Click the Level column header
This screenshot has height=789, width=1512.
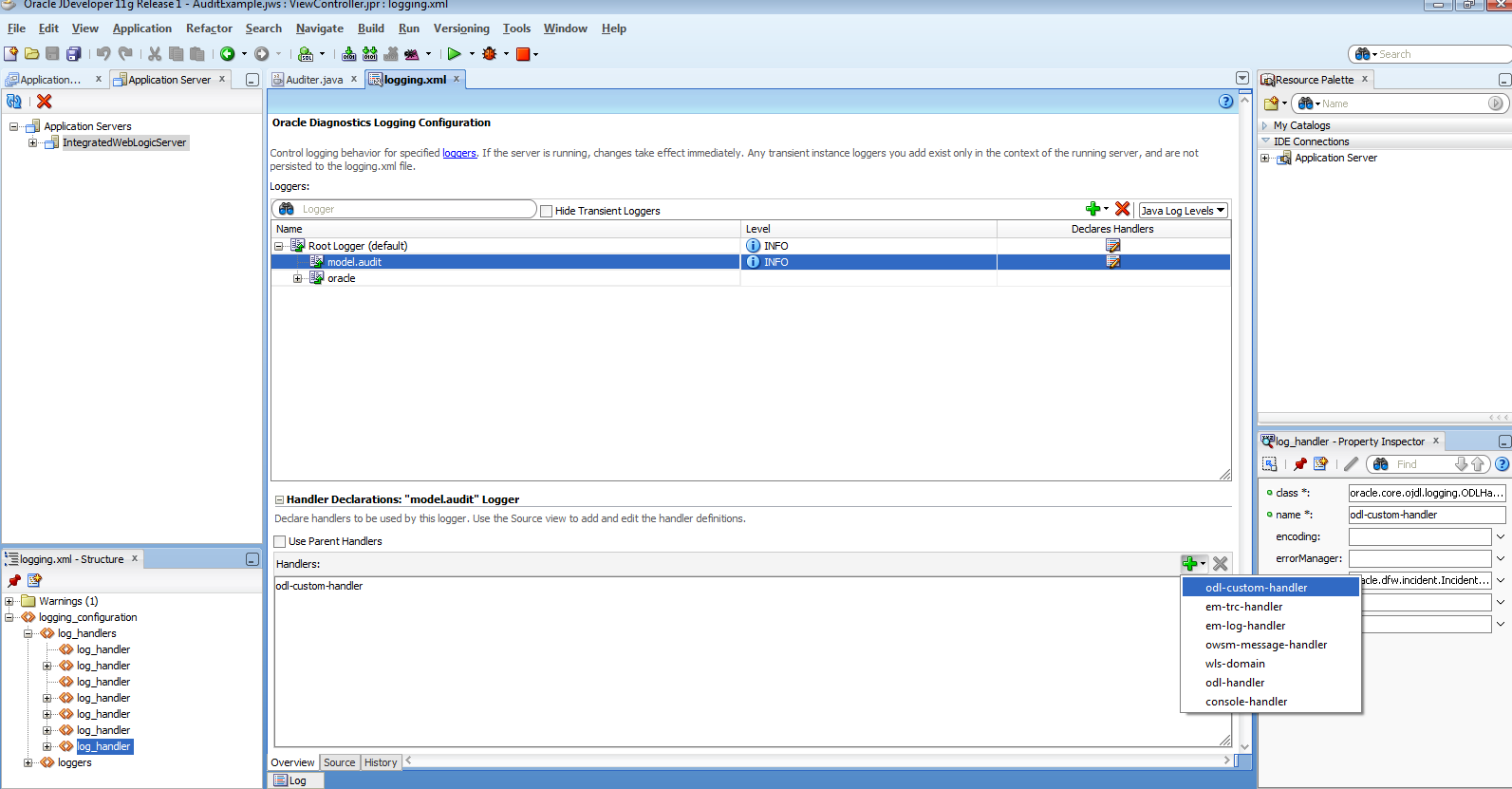tap(868, 229)
